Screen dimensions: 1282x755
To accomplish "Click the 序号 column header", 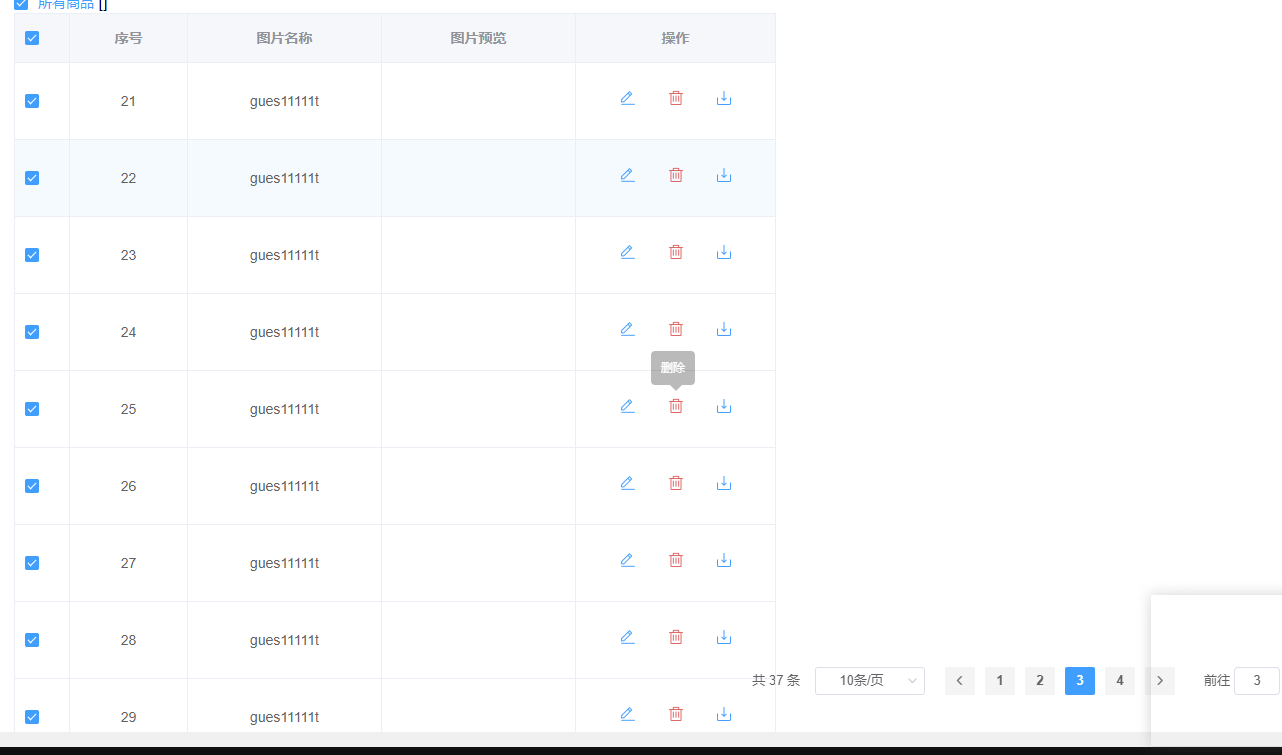I will tap(128, 38).
